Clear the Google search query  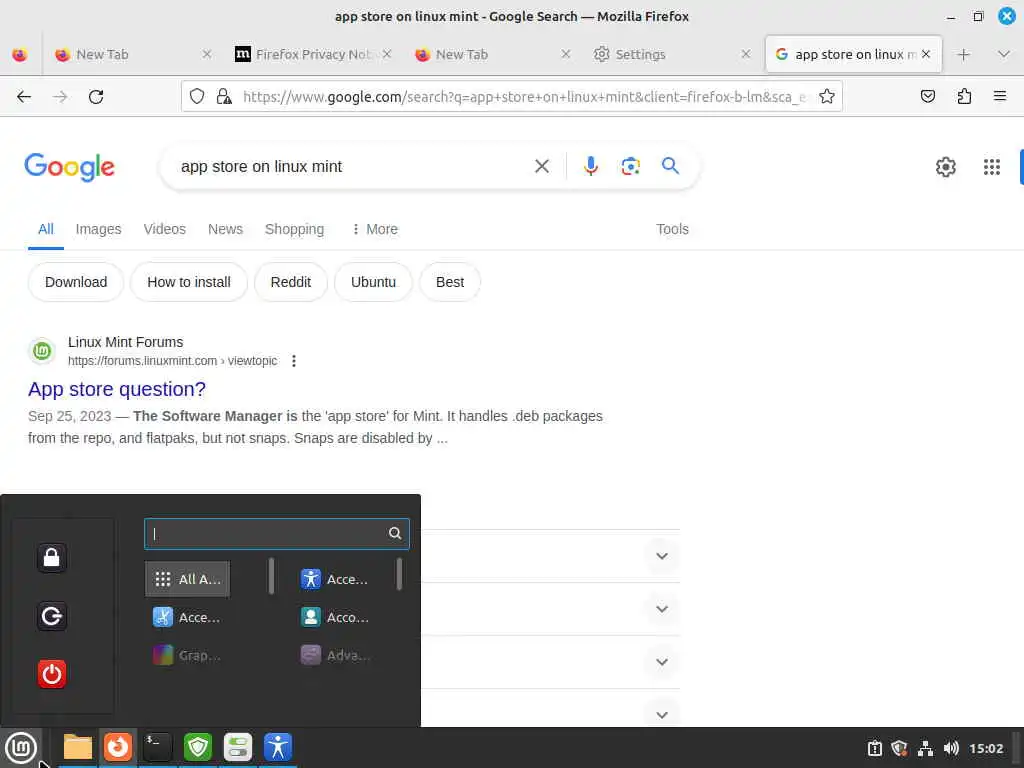click(541, 167)
